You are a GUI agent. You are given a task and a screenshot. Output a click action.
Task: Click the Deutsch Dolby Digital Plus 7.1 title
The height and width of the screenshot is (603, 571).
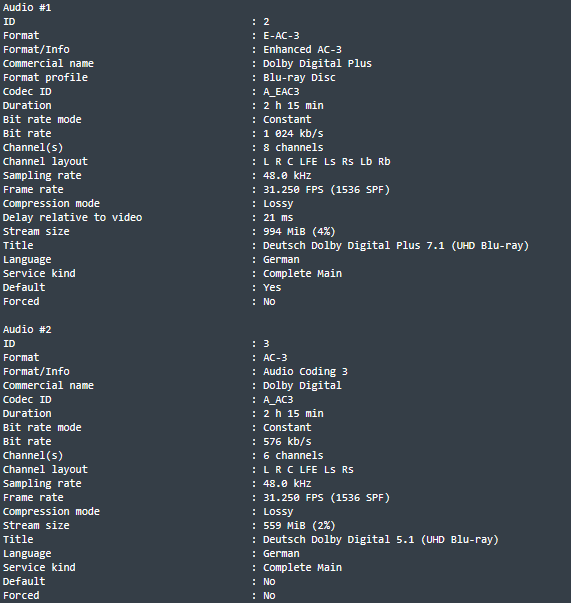(396, 245)
